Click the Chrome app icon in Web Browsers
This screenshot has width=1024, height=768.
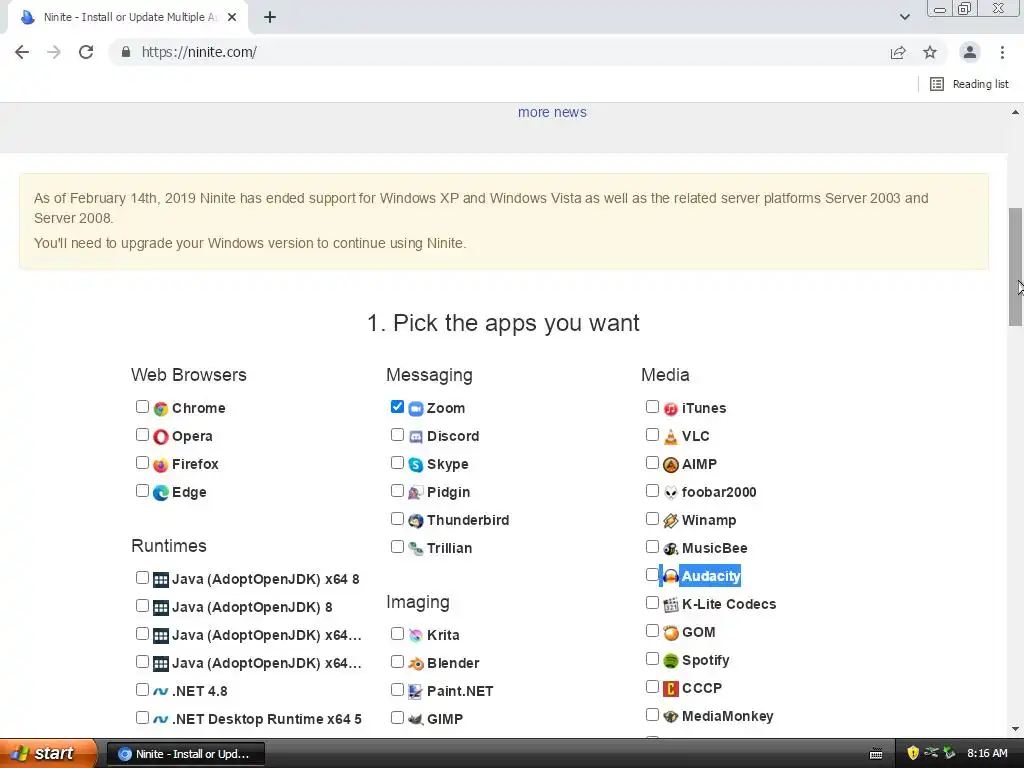point(161,409)
